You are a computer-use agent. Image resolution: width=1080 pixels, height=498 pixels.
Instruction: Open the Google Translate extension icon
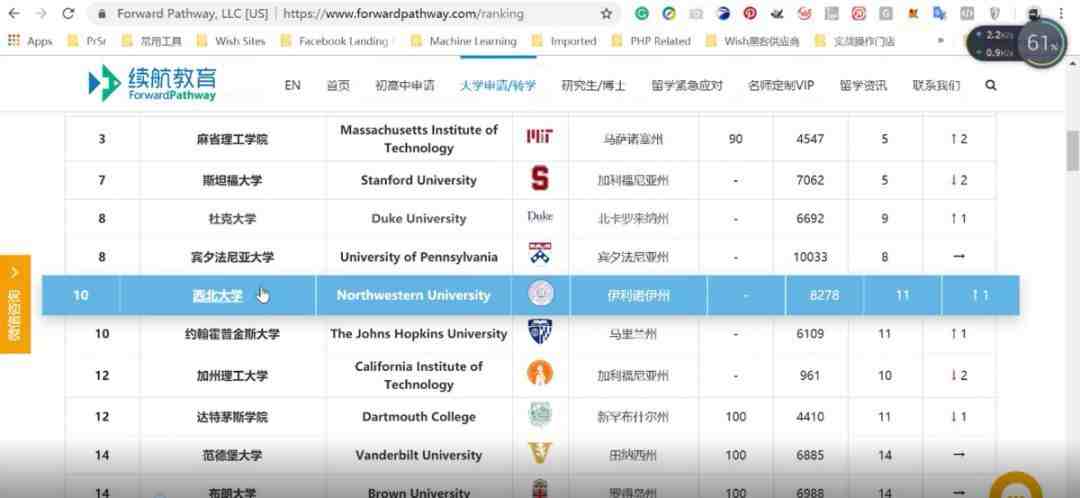939,14
